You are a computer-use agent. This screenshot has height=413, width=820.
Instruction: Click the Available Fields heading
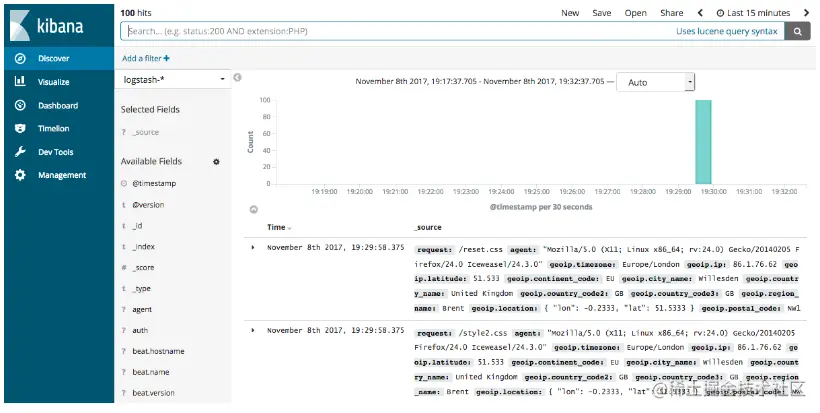pos(151,162)
